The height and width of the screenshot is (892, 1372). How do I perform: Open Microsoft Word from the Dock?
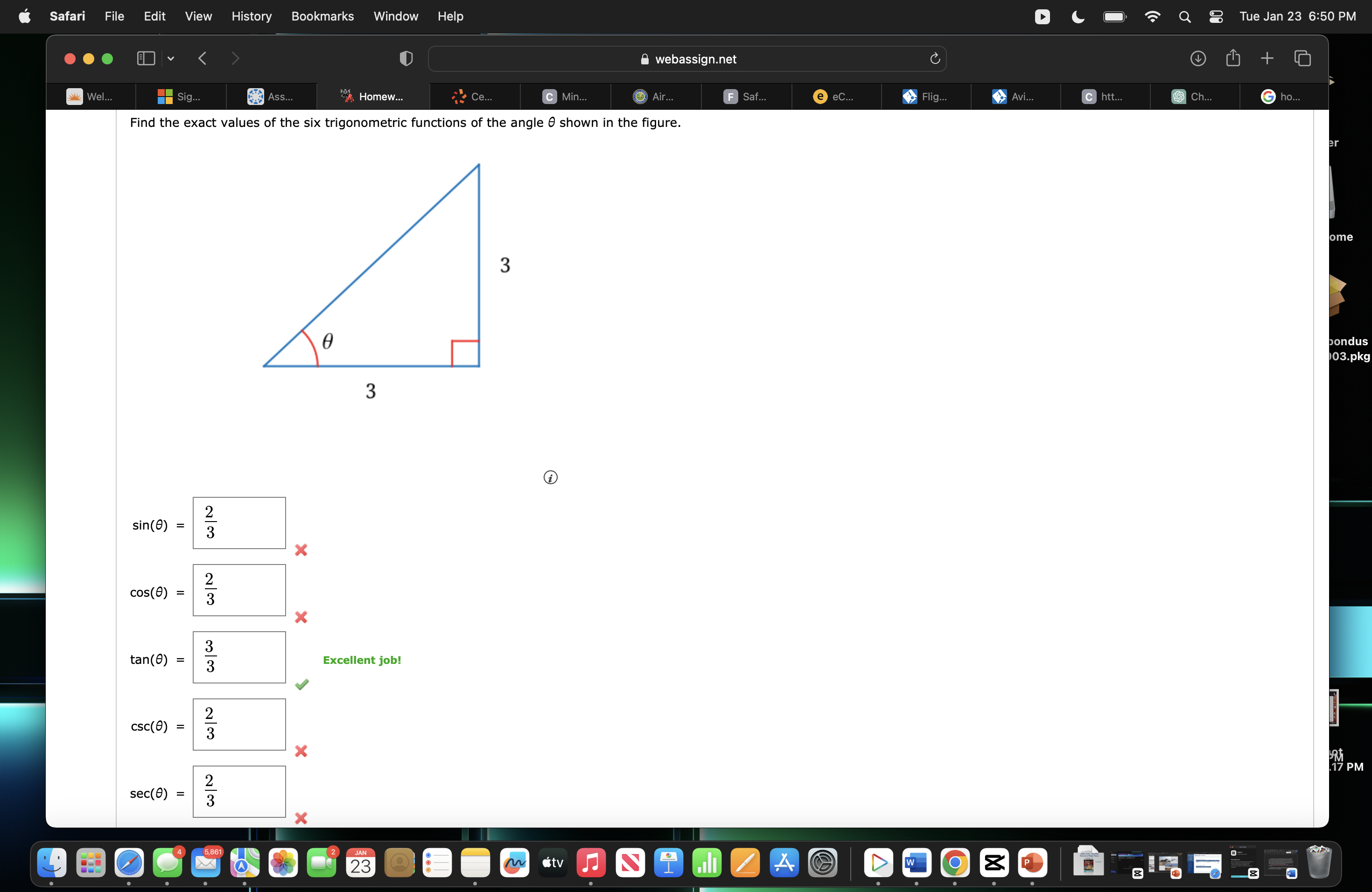pyautogui.click(x=916, y=864)
